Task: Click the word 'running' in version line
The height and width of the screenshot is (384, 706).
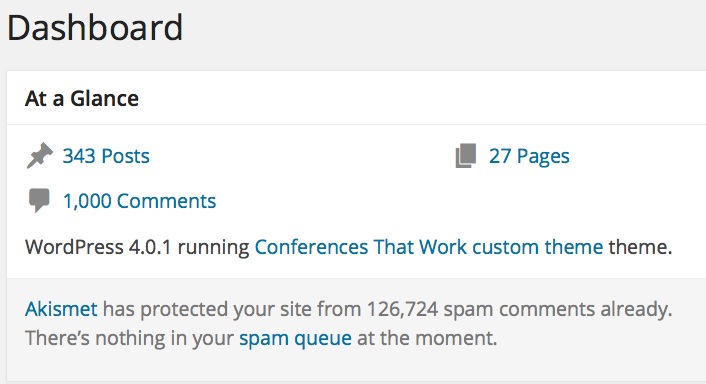Action: [x=213, y=247]
